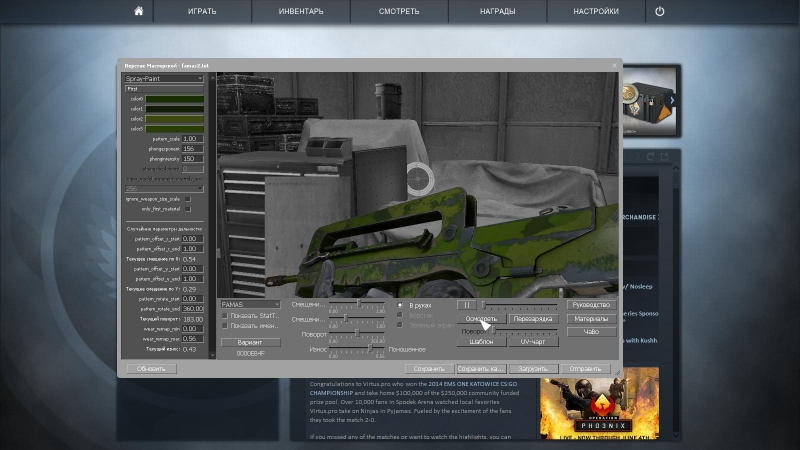The image size is (800, 450).
Task: Go to the home screen icon
Action: 139,11
